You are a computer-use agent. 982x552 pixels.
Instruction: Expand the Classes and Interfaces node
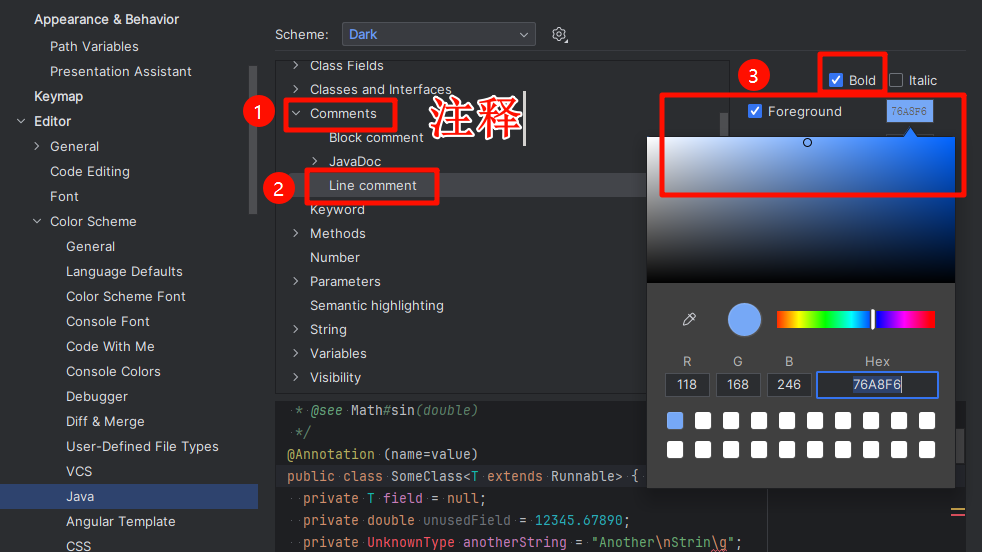296,89
